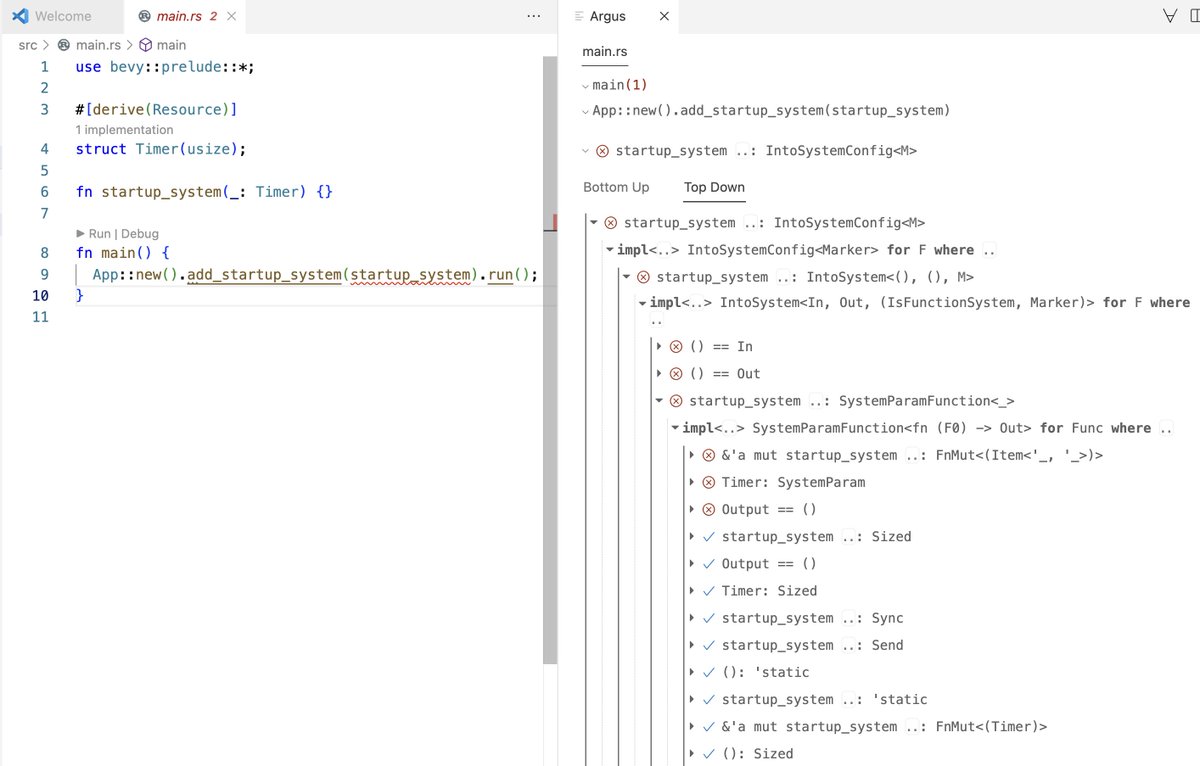Open the editor more actions ellipsis
Viewport: 1200px width, 766px height.
[533, 16]
